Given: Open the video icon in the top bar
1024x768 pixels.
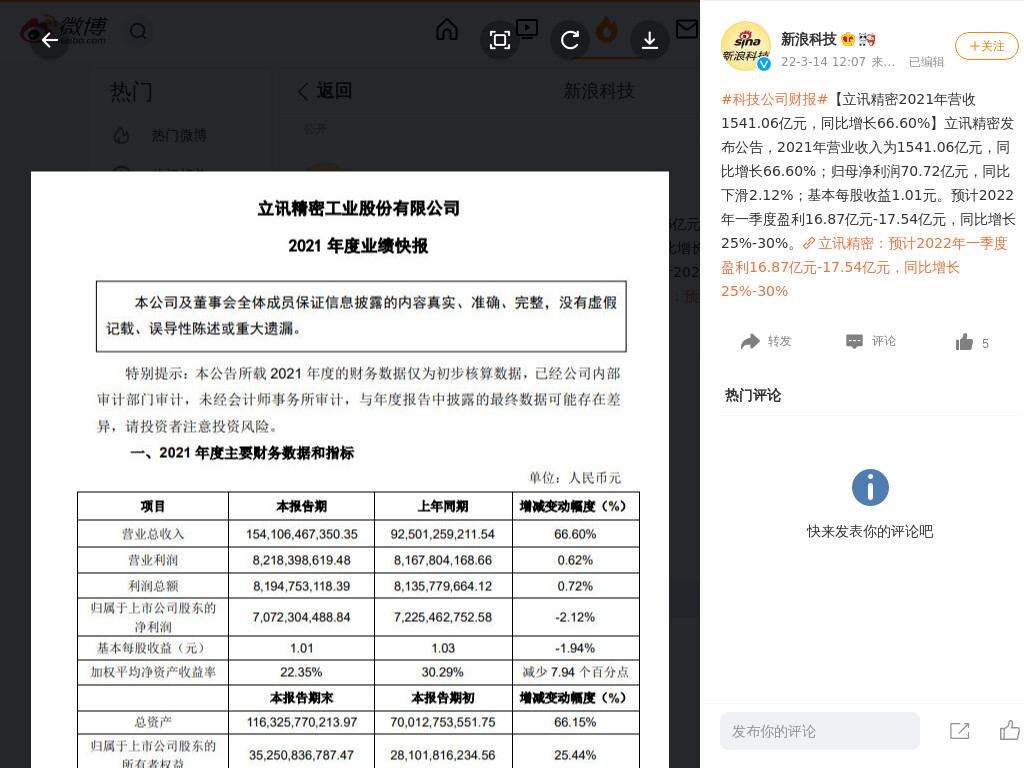Looking at the screenshot, I should (x=527, y=29).
